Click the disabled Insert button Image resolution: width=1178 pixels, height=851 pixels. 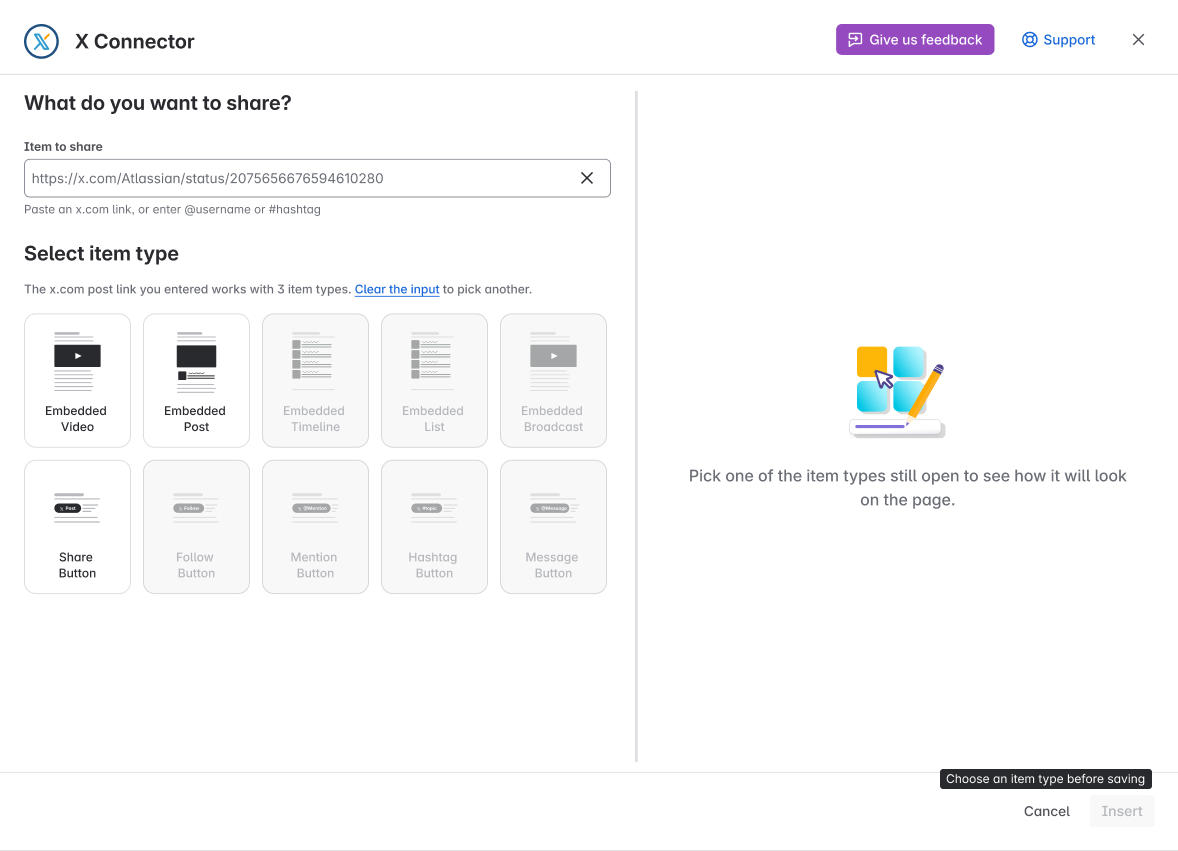pyautogui.click(x=1122, y=811)
